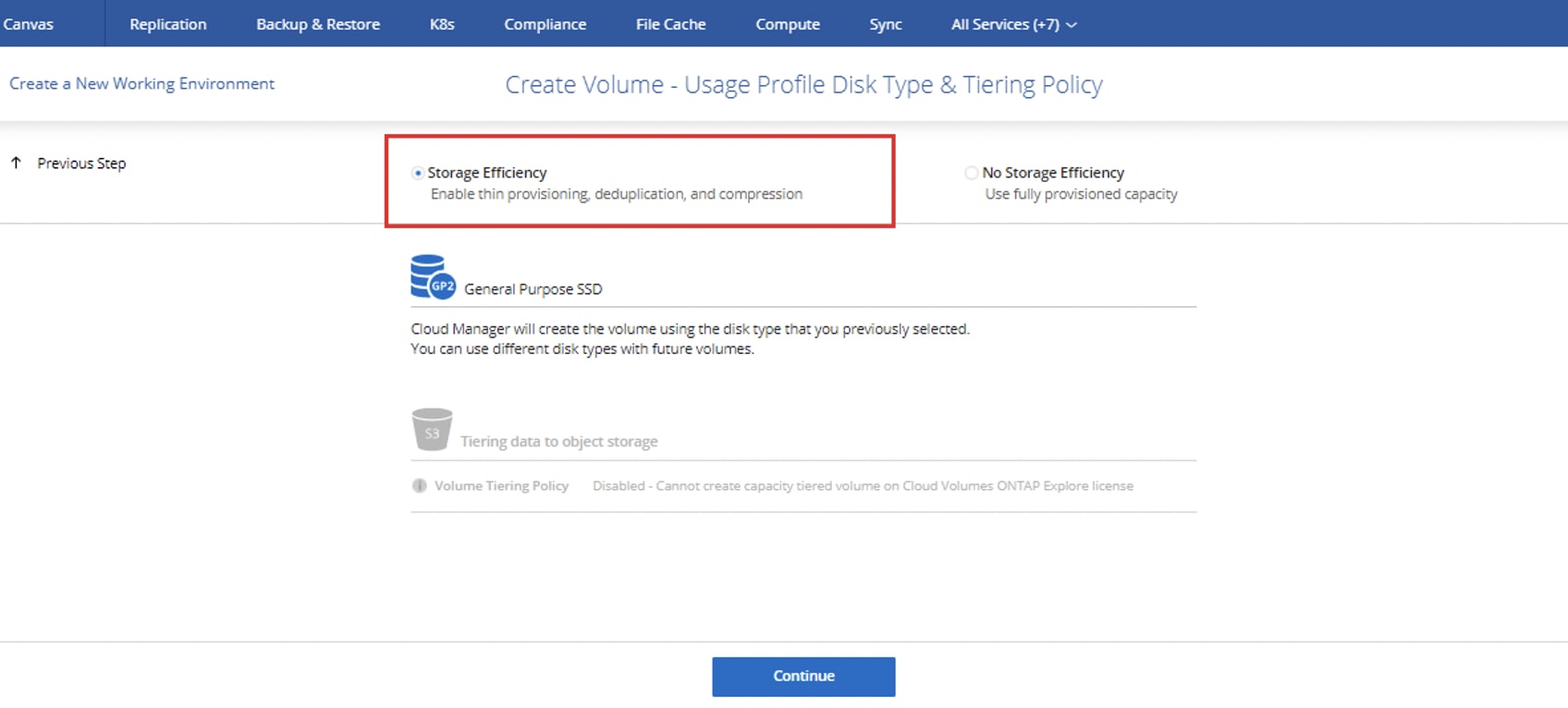1568x708 pixels.
Task: Click the General Purpose SSD GP2 disk icon
Action: pos(432,277)
